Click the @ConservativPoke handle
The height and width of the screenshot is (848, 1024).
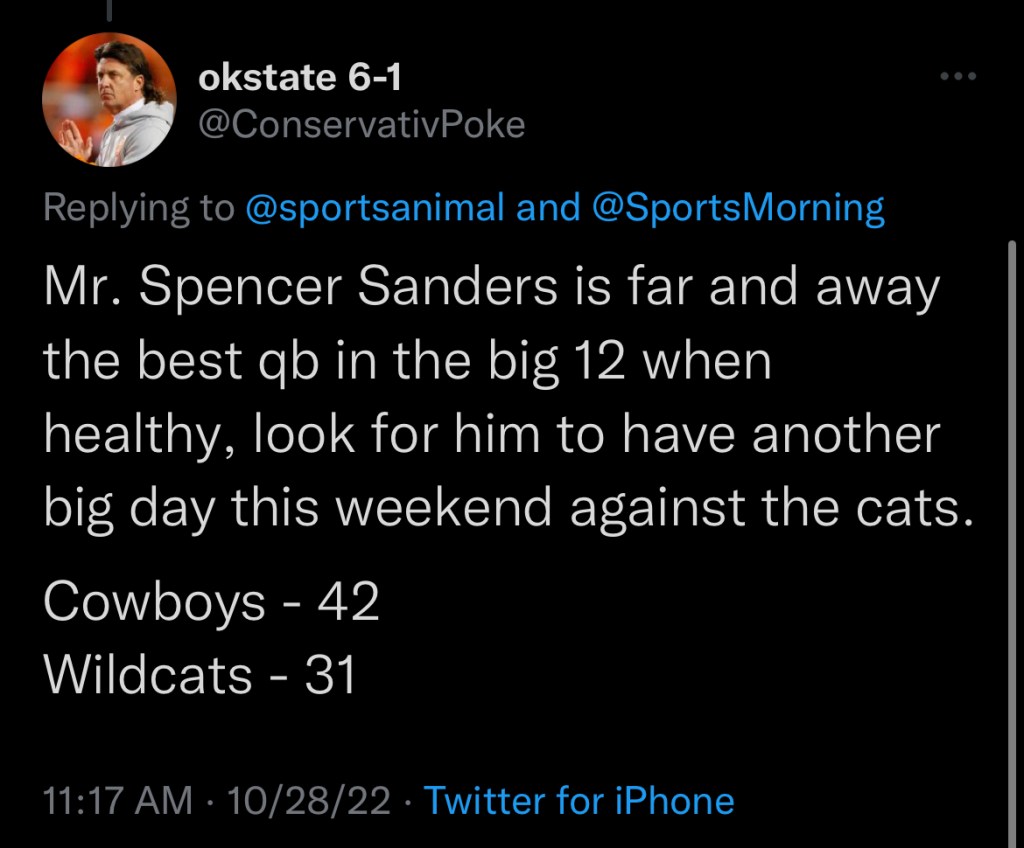click(362, 125)
